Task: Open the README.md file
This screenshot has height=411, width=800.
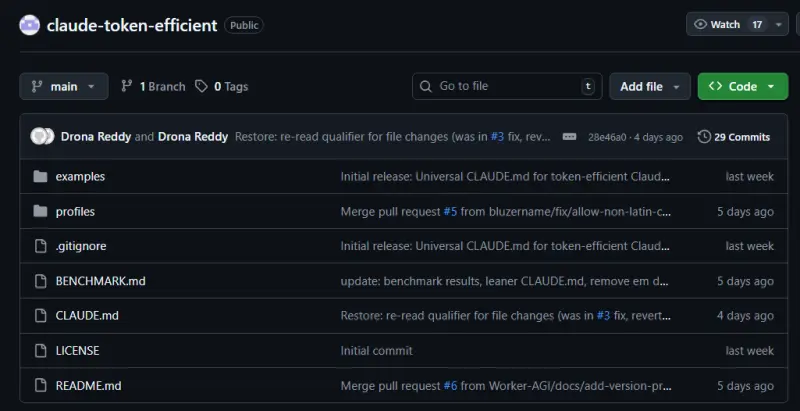Action: 88,386
